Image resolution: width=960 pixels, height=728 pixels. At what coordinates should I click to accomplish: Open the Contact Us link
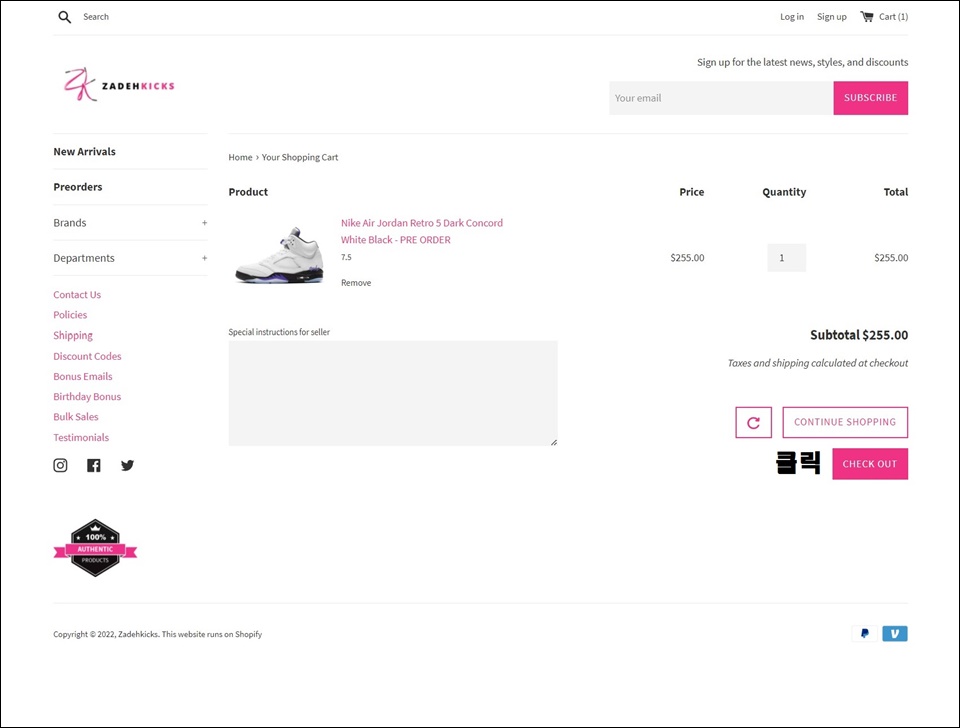[x=77, y=295]
